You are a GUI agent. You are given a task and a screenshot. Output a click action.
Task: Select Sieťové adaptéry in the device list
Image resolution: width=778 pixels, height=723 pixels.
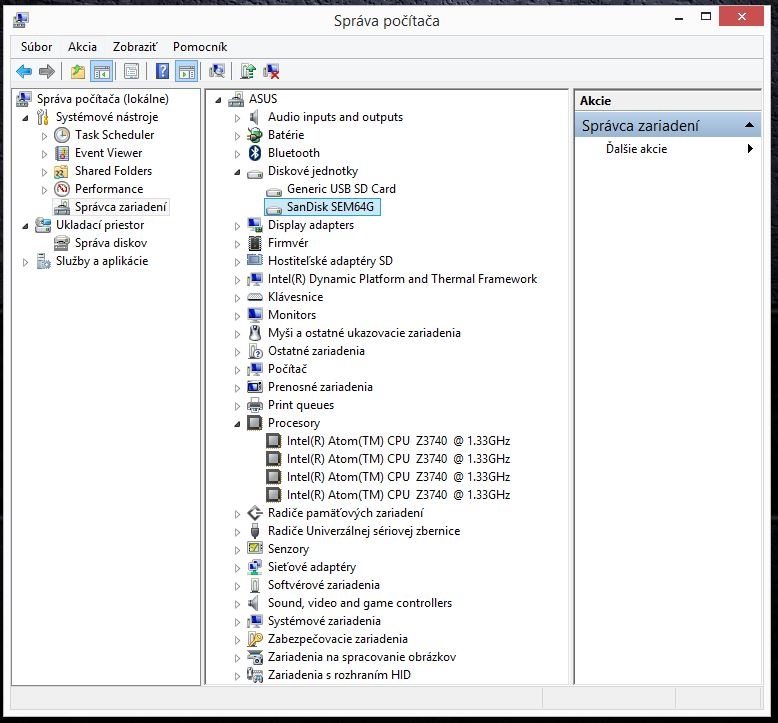point(311,567)
